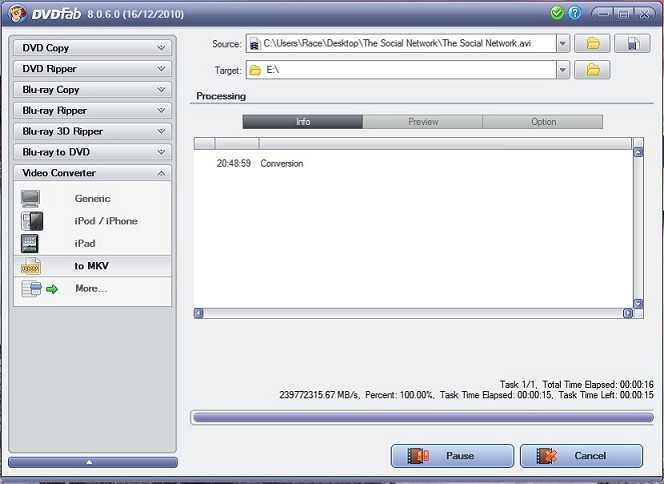Screen dimensions: 664x484
Task: Choose iPad conversion profile
Action: [x=92, y=243]
